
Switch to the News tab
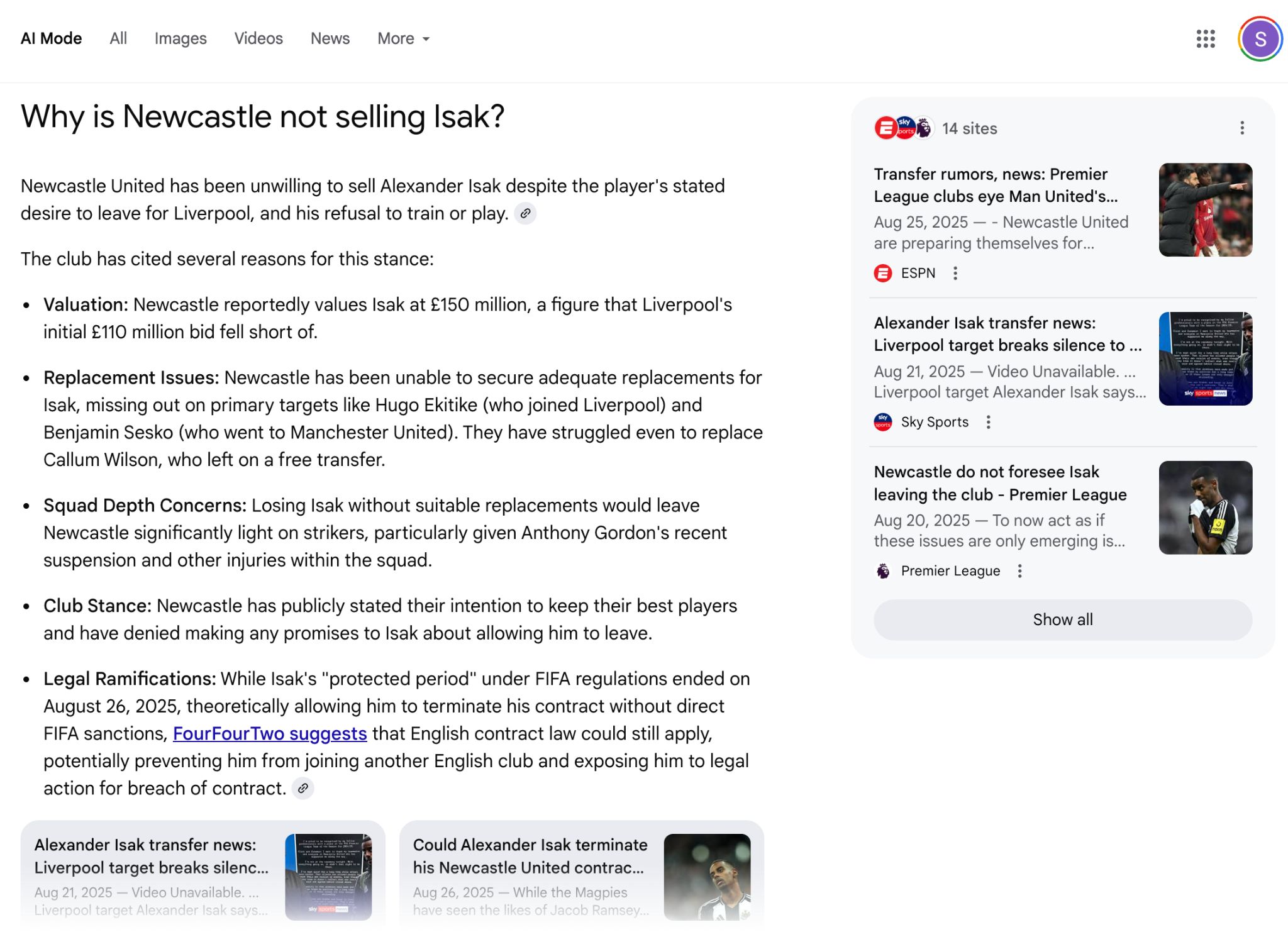point(330,39)
